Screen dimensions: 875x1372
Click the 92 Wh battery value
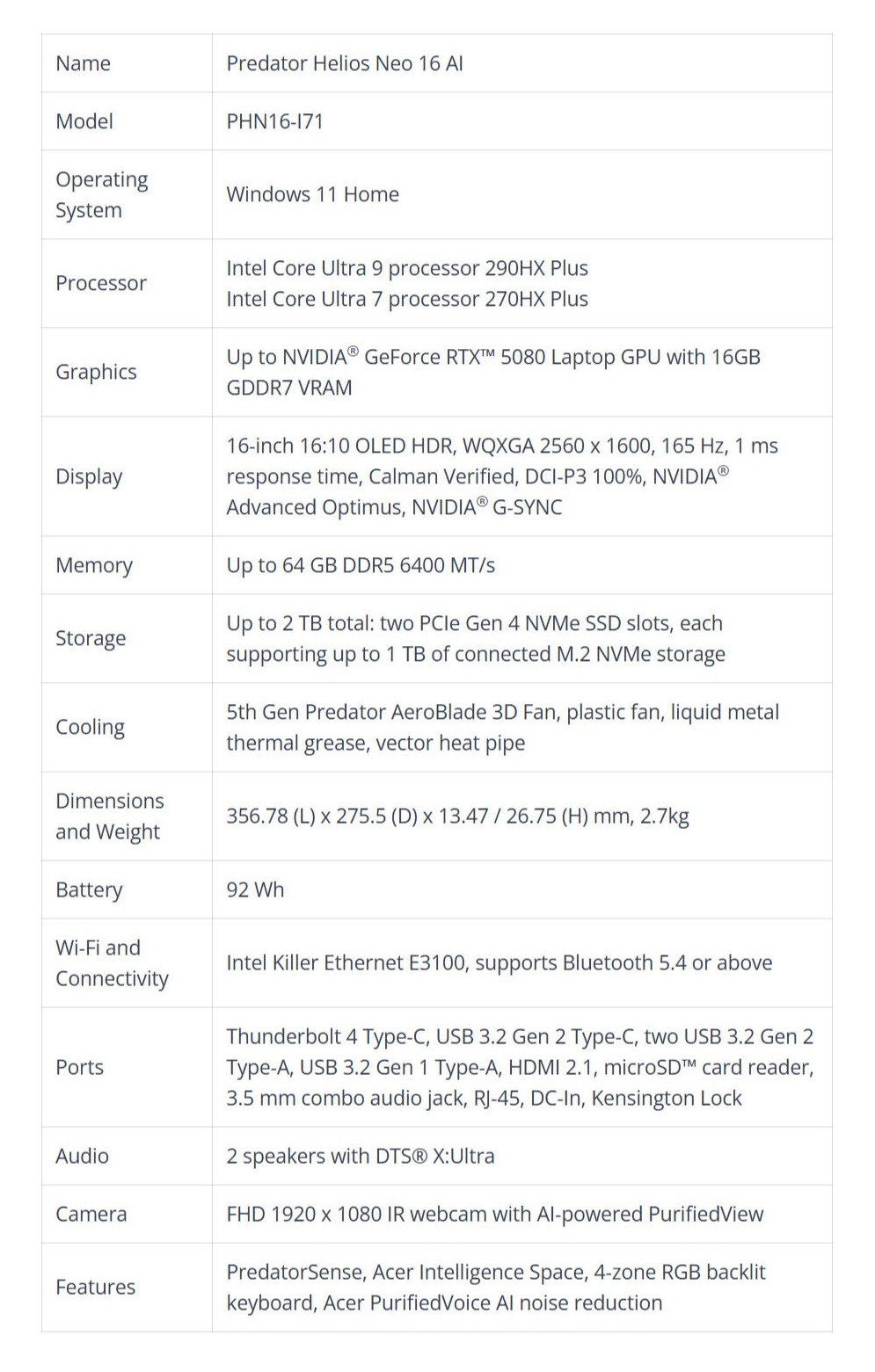click(x=255, y=889)
